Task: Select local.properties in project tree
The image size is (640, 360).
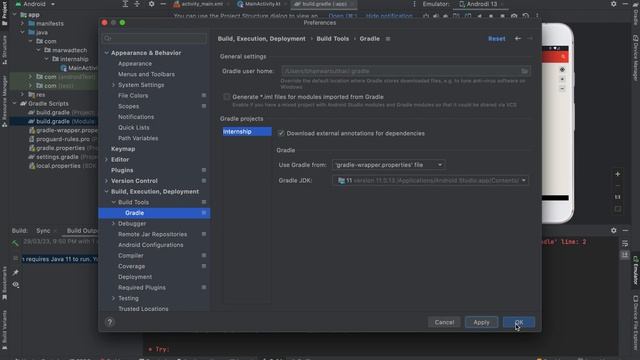Action: [58, 166]
